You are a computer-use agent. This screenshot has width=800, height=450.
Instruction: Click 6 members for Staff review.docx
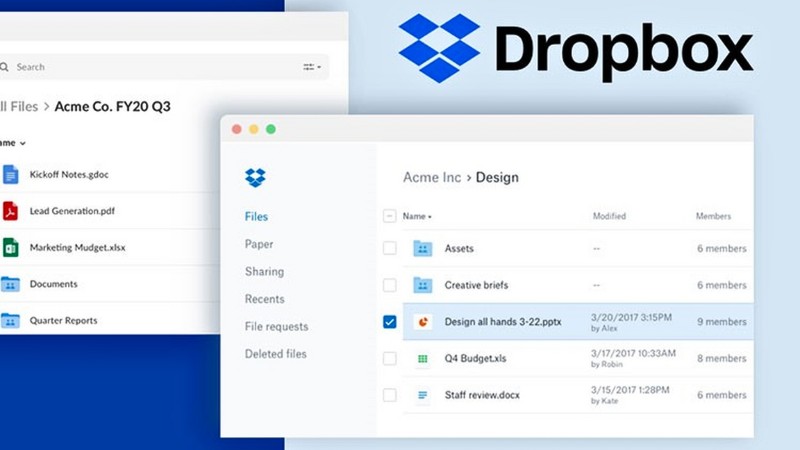click(x=721, y=395)
